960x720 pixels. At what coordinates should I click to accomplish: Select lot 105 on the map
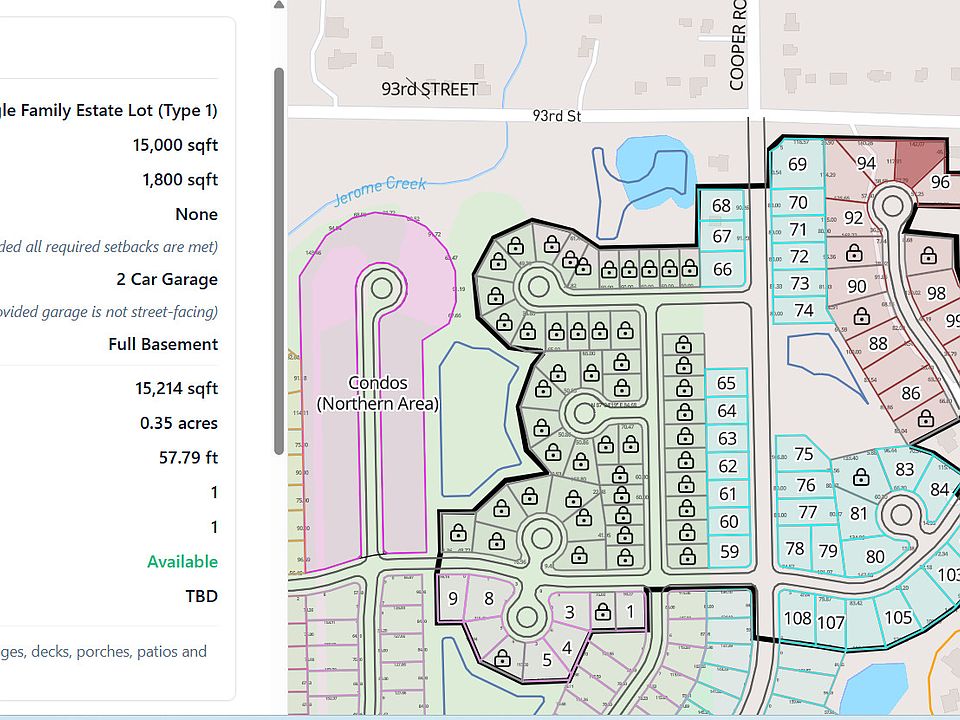(x=898, y=618)
